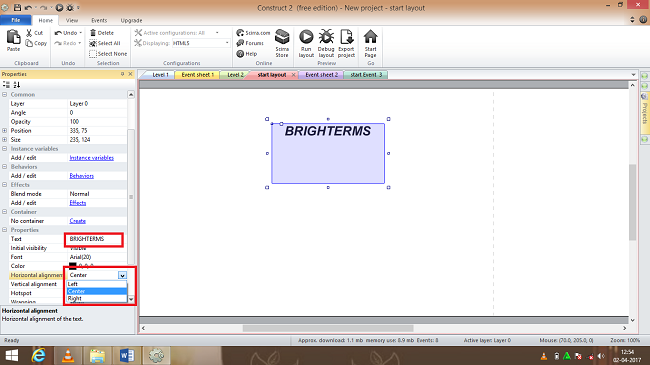
Task: Open Help from the ribbon
Action: coord(247,54)
